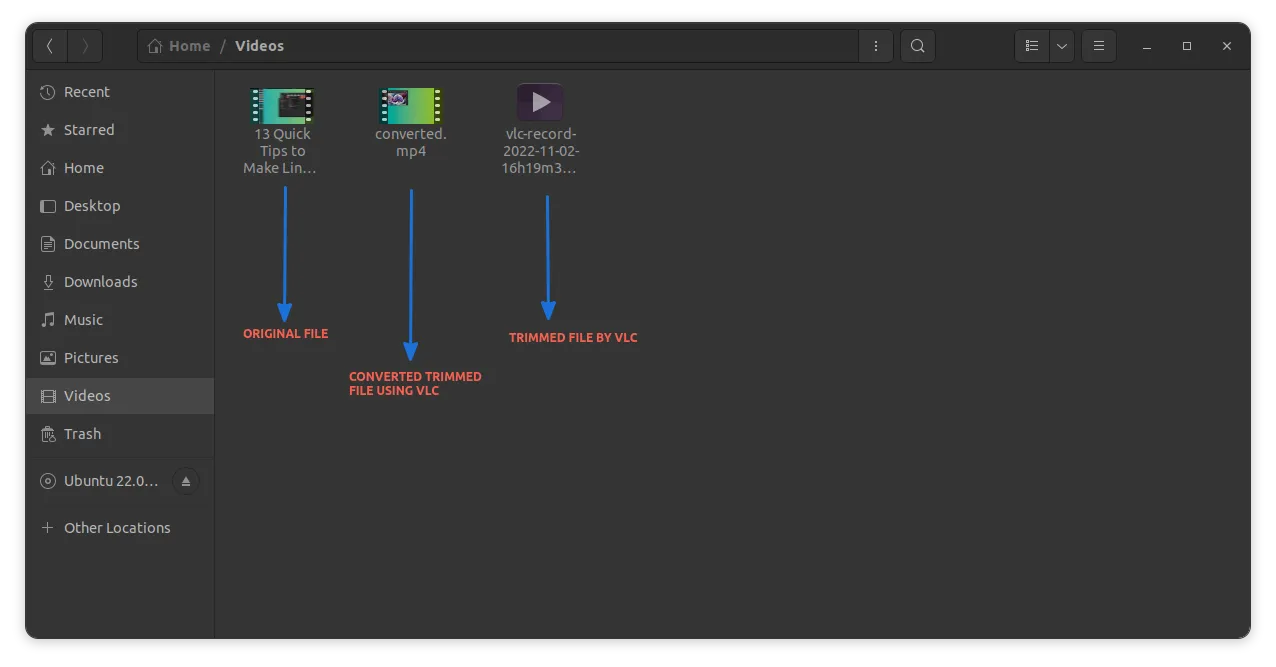
Task: Open Other Locations in sidebar
Action: [116, 528]
